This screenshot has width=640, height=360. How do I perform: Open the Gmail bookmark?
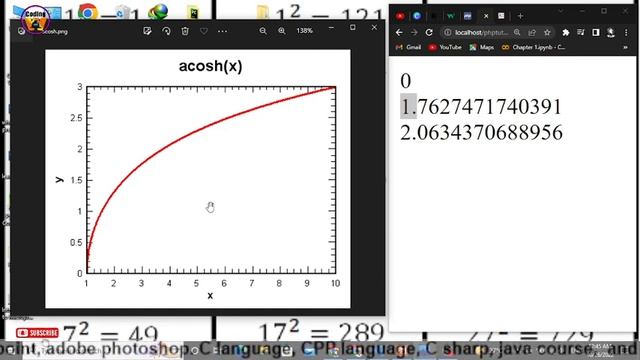point(409,47)
